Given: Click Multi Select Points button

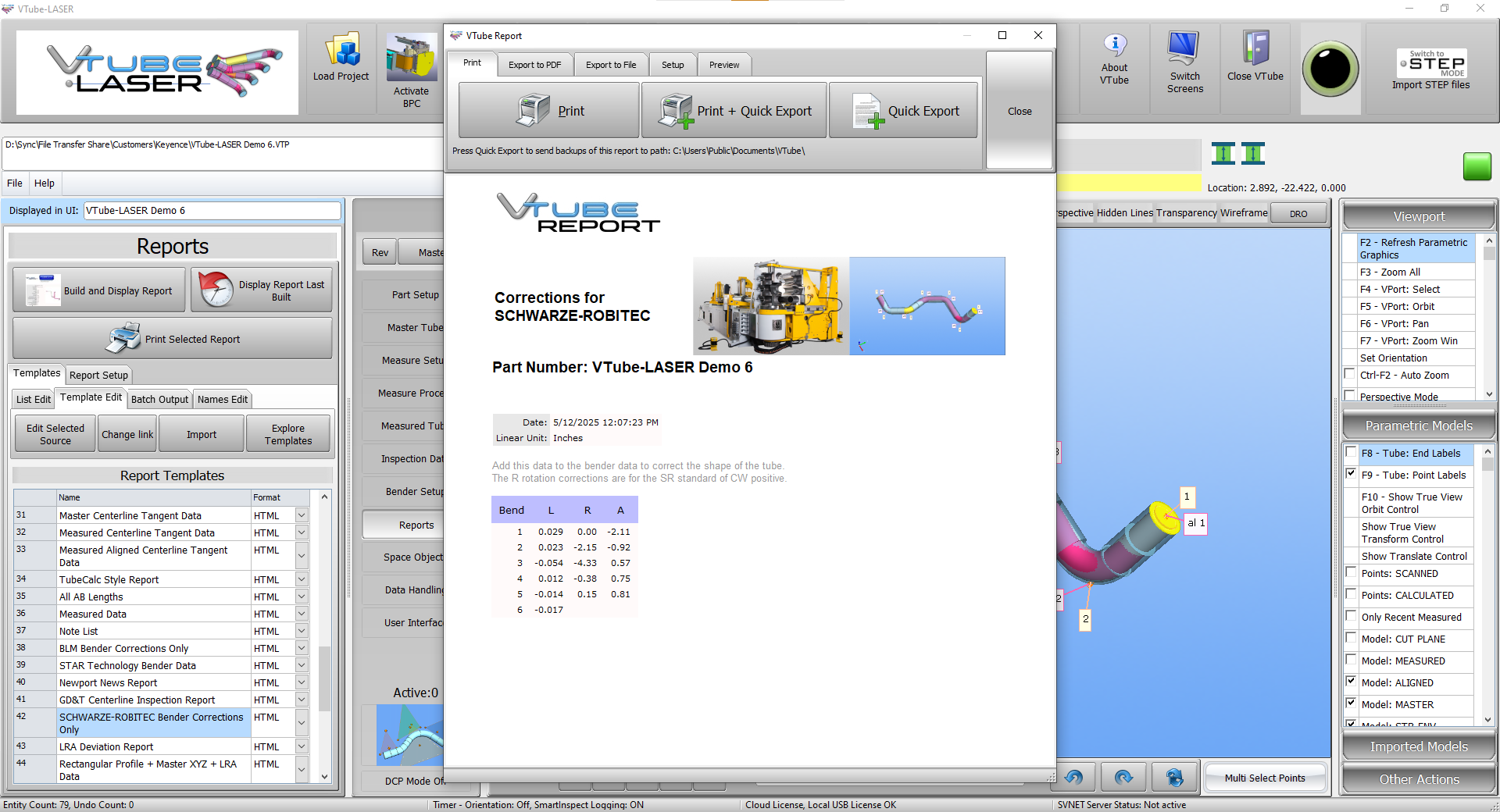Looking at the screenshot, I should 1265,778.
